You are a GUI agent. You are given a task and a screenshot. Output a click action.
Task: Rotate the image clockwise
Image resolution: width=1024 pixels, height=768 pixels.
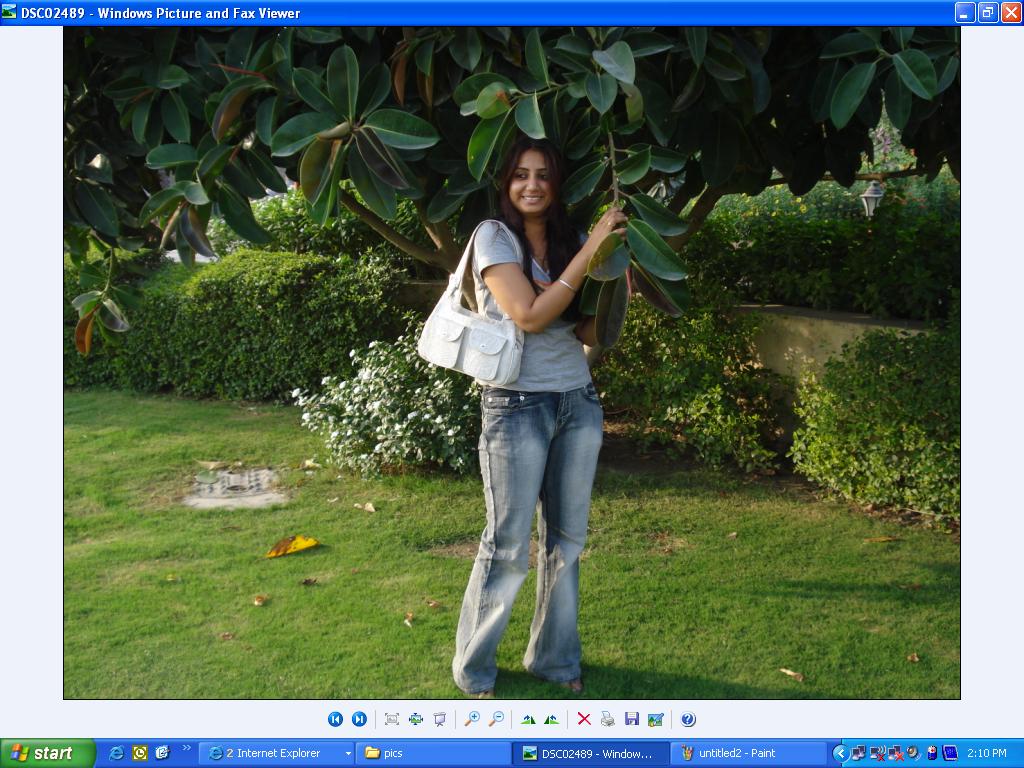(528, 719)
